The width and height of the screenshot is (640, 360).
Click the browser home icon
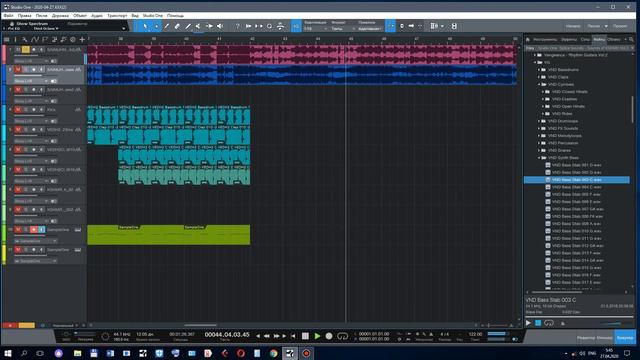click(528, 40)
